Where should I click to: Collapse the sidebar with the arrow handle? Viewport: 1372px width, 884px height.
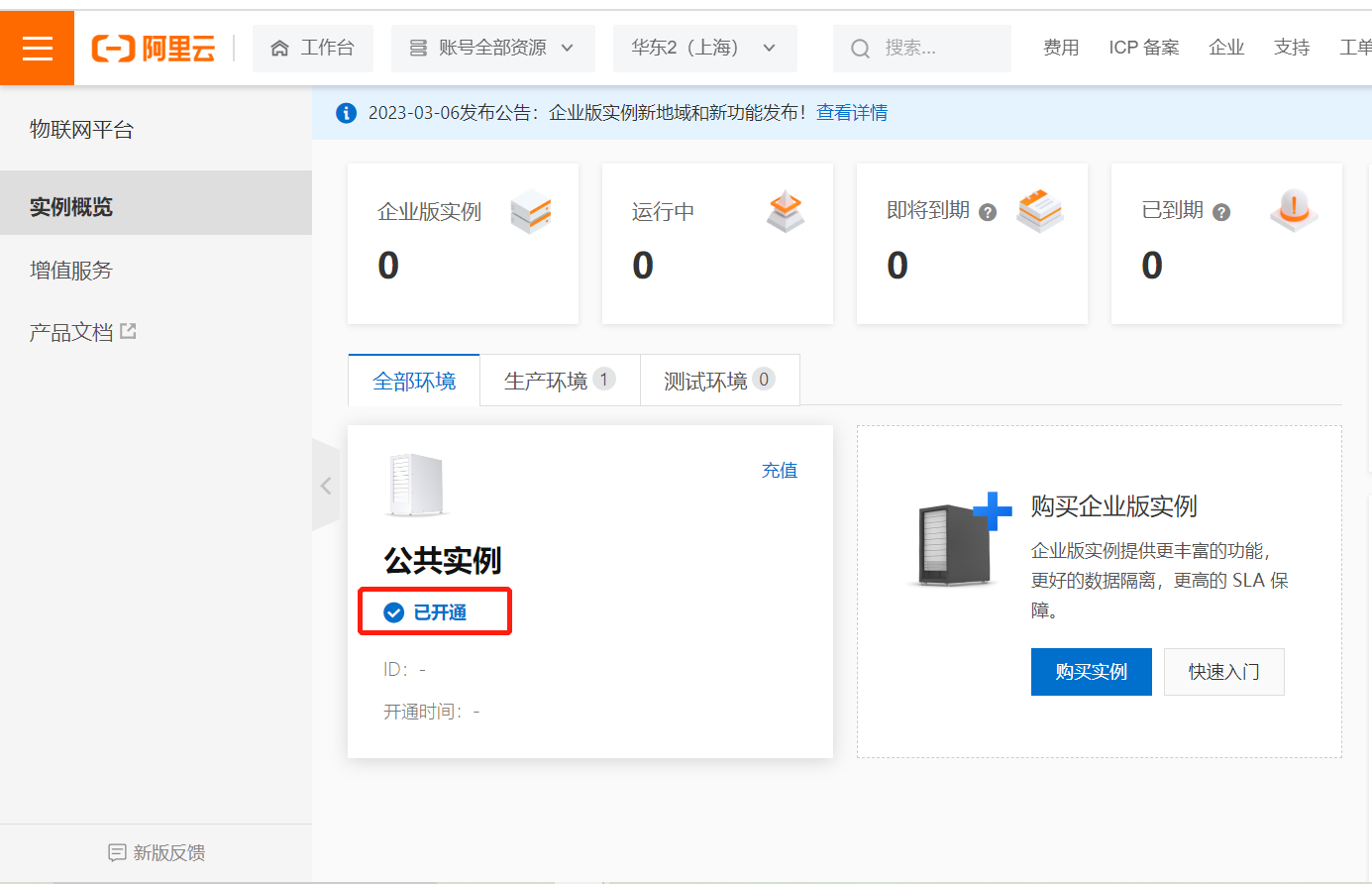point(326,485)
